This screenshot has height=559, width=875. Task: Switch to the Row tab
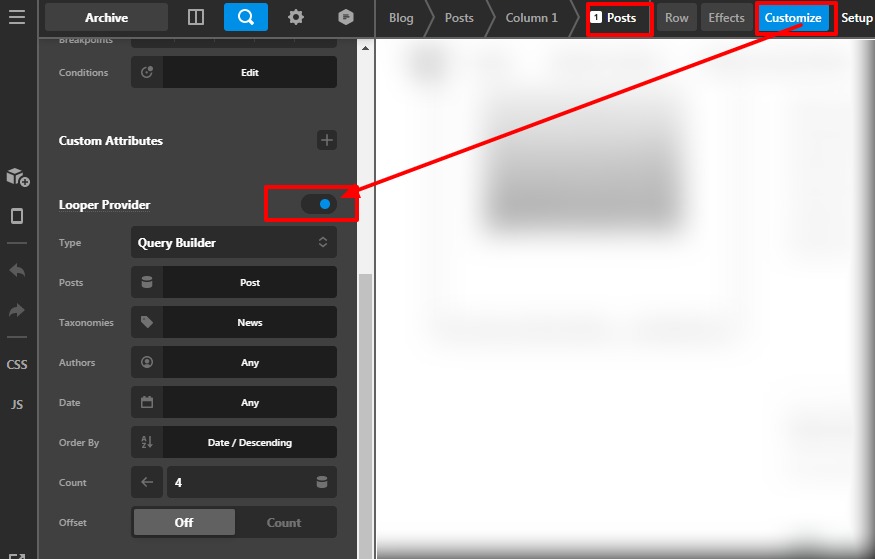pyautogui.click(x=676, y=18)
